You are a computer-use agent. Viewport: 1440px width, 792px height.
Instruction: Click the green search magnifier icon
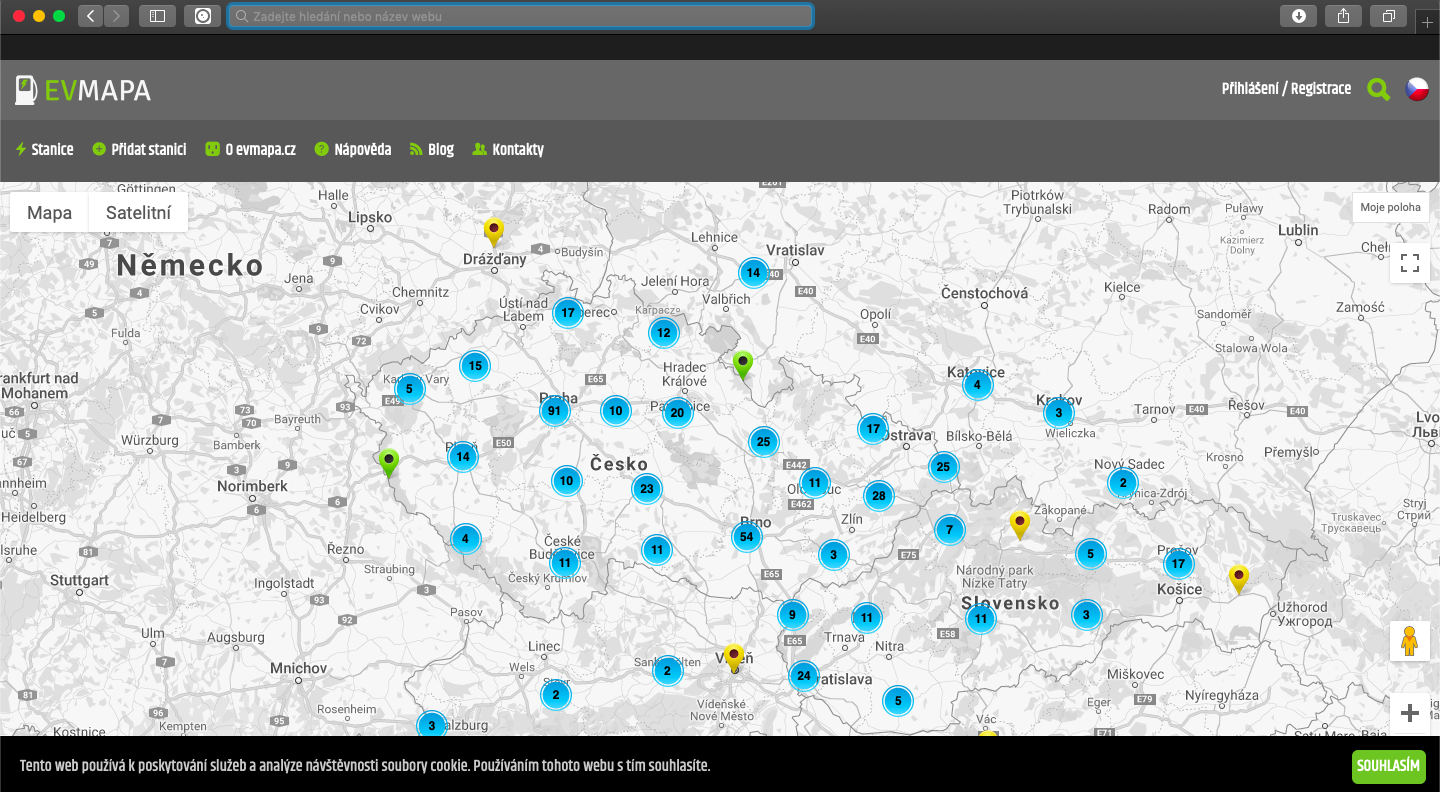1378,90
